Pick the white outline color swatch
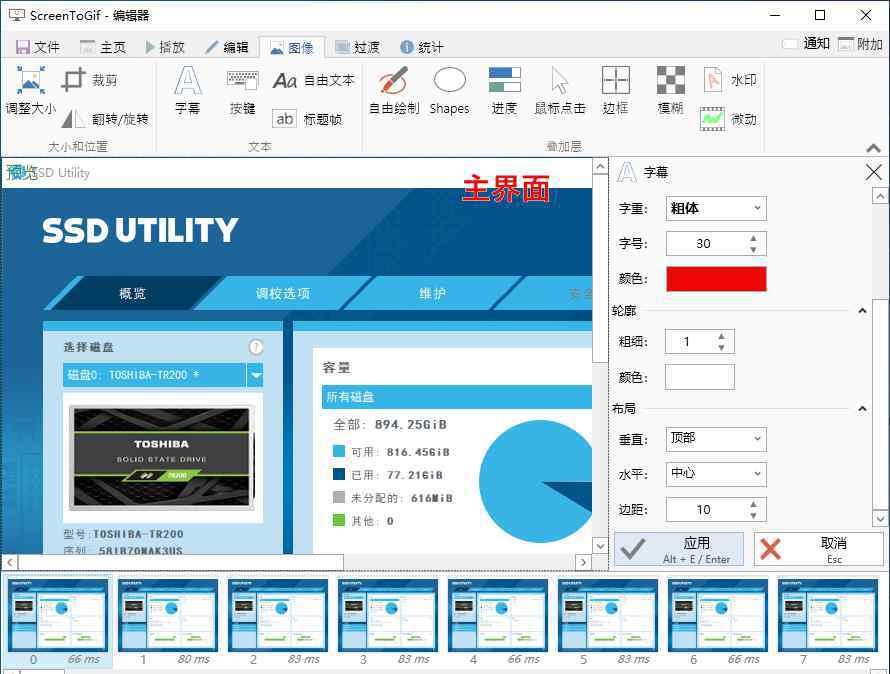 click(x=700, y=377)
